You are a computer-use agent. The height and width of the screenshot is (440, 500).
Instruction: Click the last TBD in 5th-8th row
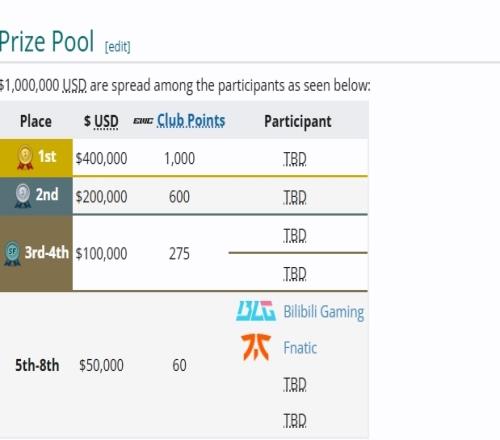pyautogui.click(x=295, y=420)
